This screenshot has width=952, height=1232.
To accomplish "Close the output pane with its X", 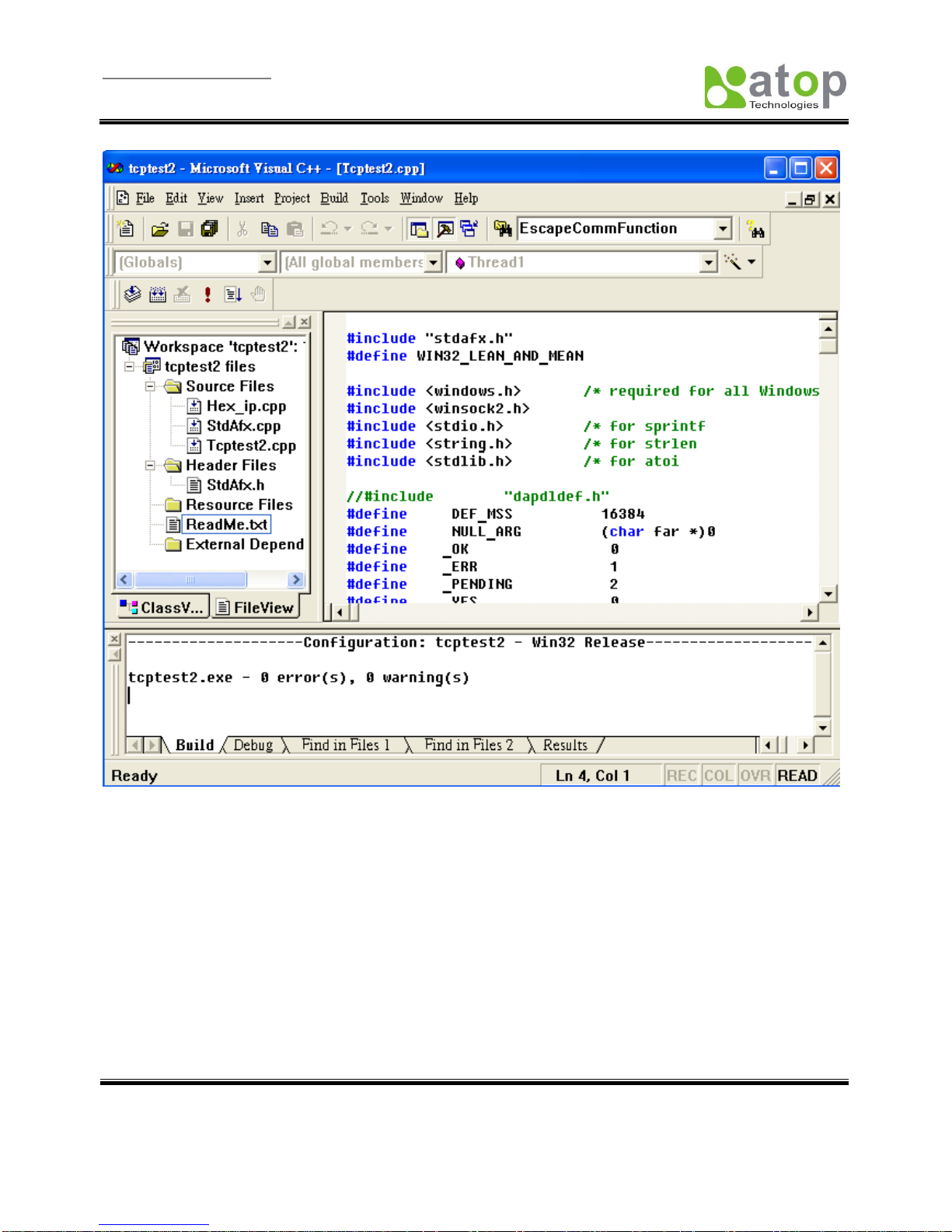I will point(115,640).
